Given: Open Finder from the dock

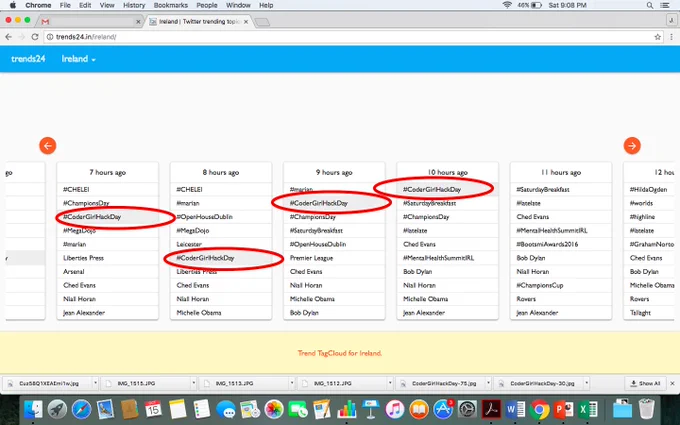Looking at the screenshot, I should point(33,409).
